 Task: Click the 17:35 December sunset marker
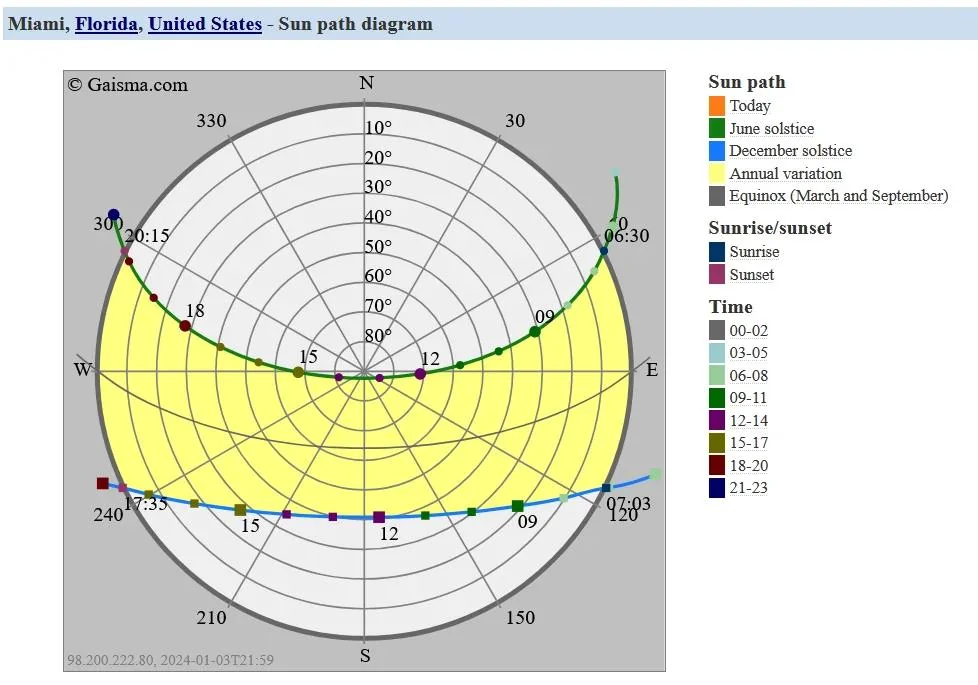(x=123, y=488)
